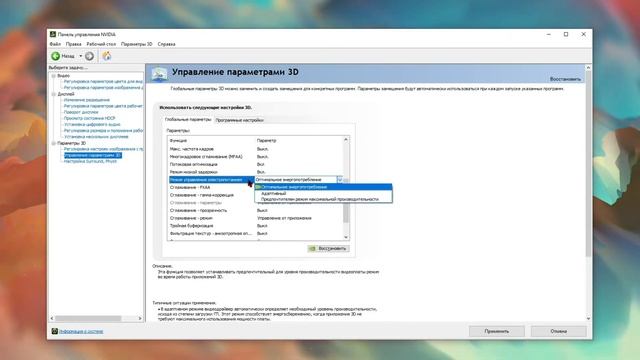
Task: Open the Back history dropdown arrow
Action: pyautogui.click(x=81, y=56)
